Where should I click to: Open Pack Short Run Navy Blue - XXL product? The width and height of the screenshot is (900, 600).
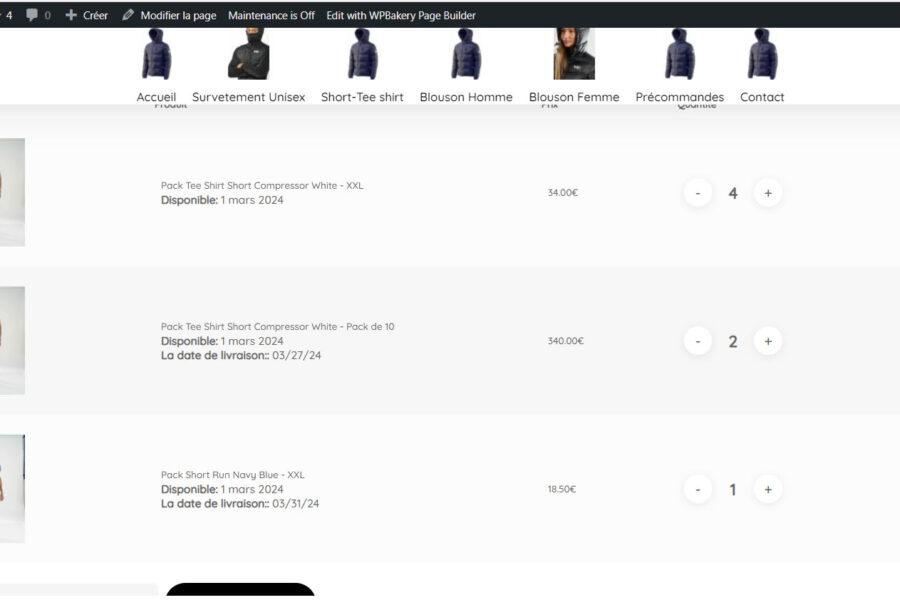(x=232, y=475)
